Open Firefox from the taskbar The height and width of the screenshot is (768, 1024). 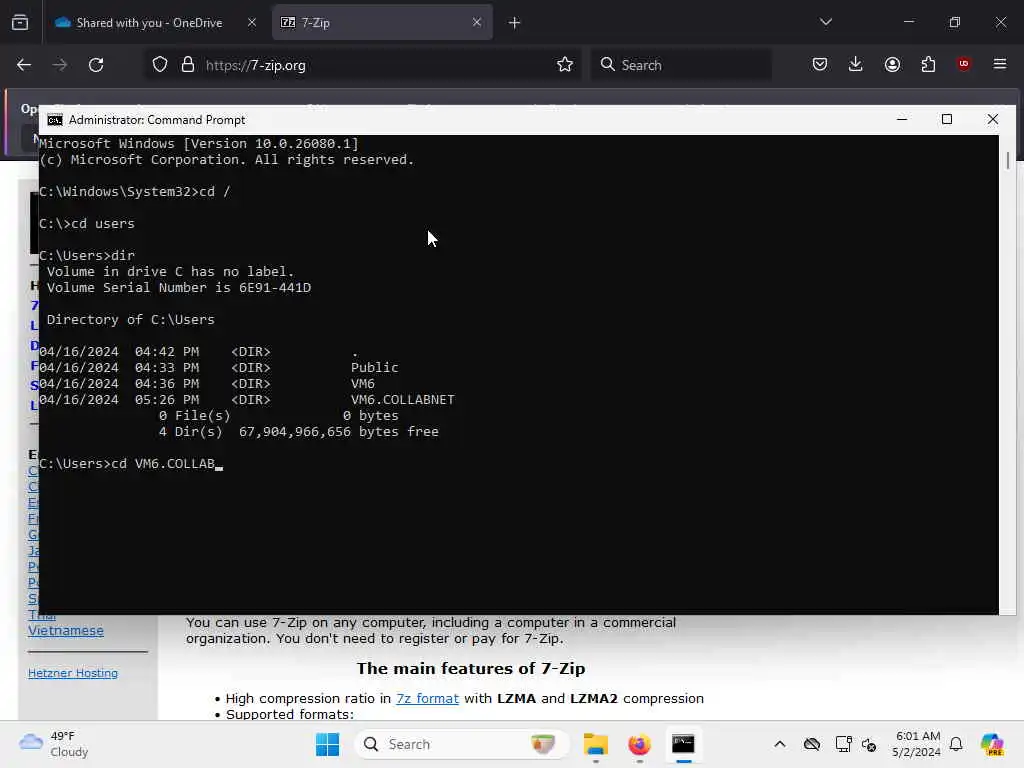pos(639,744)
